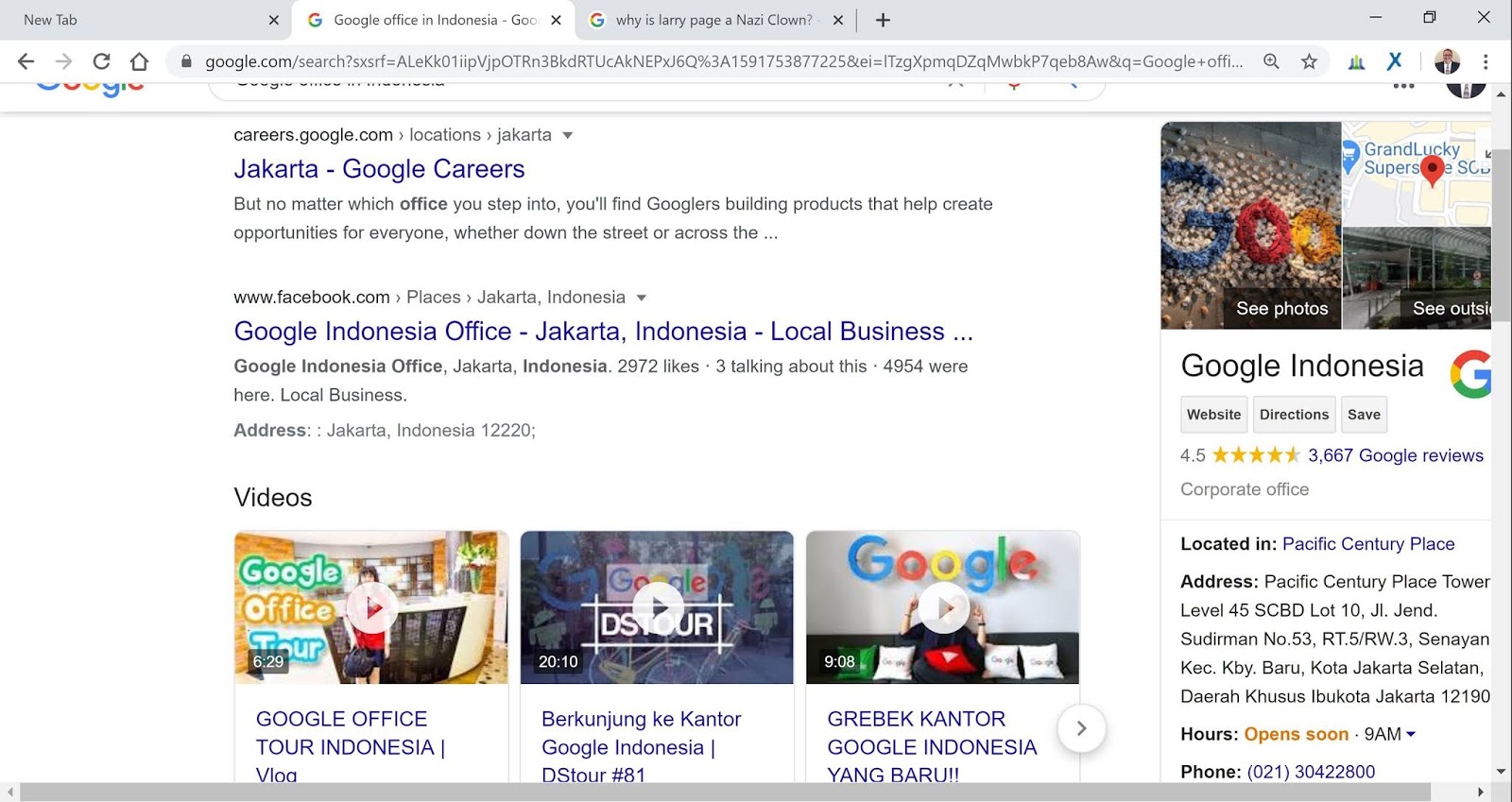Open the browser home page
This screenshot has width=1512, height=802.
140,61
